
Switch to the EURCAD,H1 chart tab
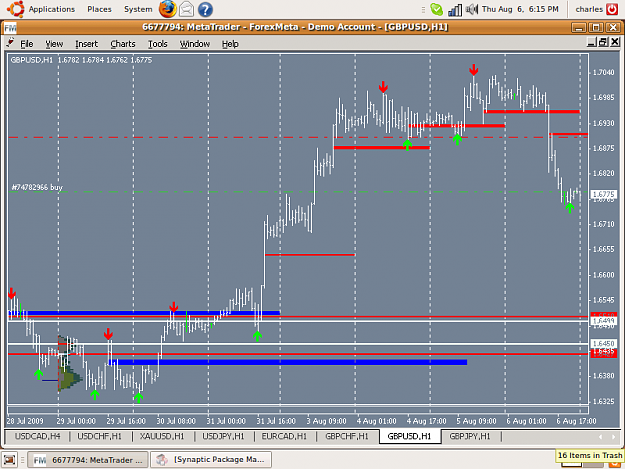click(x=284, y=436)
